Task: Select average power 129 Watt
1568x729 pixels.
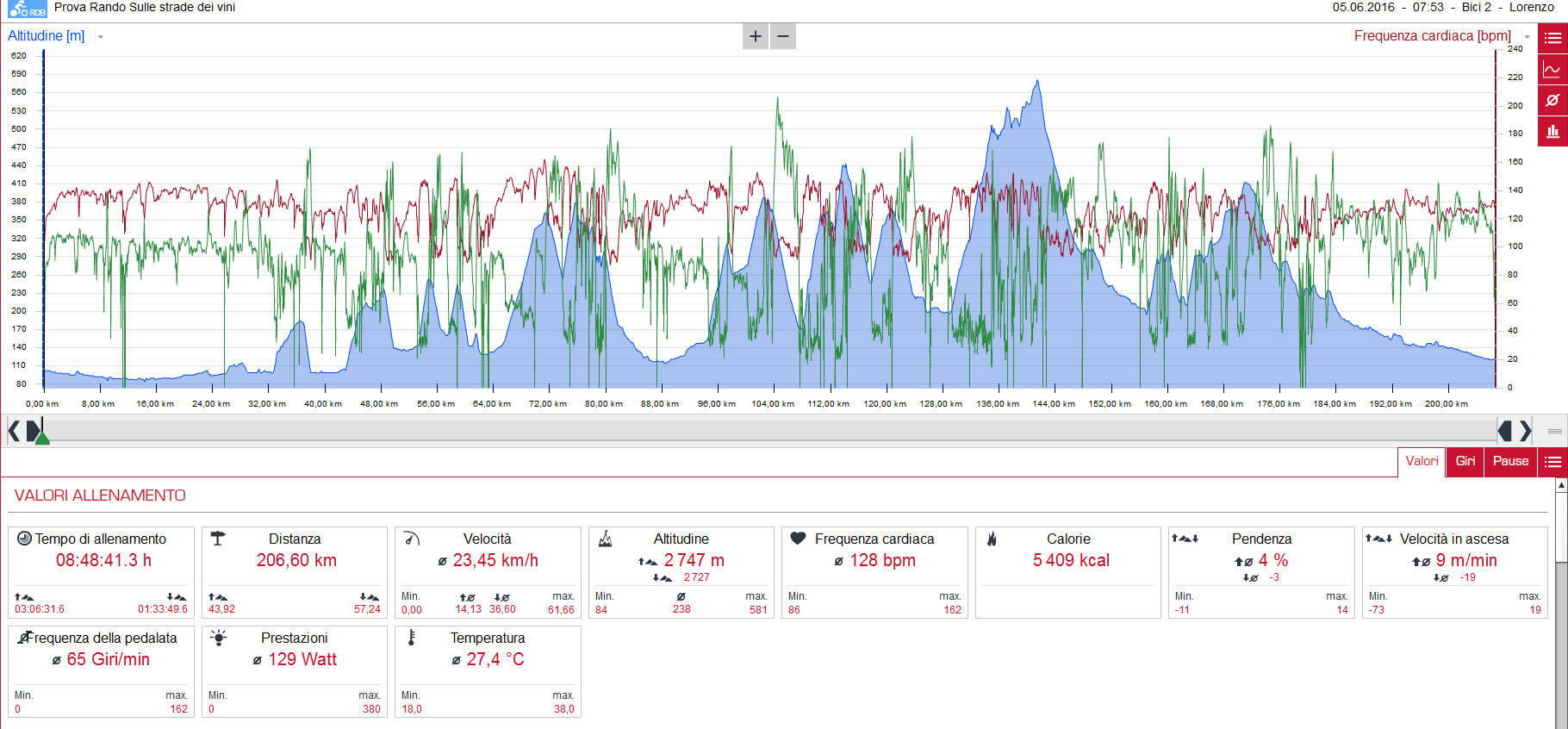Action: pos(302,659)
